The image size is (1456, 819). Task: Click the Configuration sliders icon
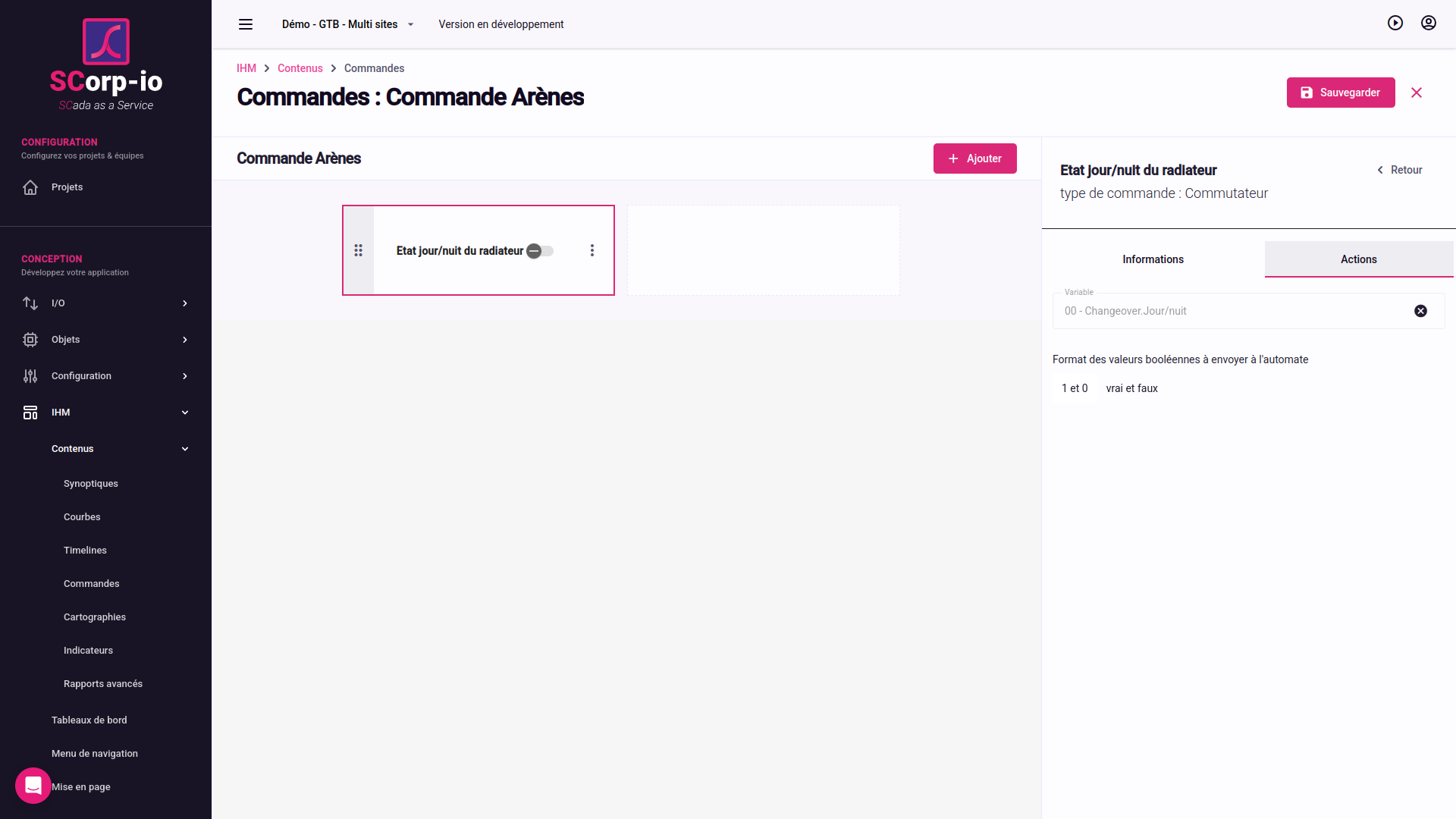point(30,376)
